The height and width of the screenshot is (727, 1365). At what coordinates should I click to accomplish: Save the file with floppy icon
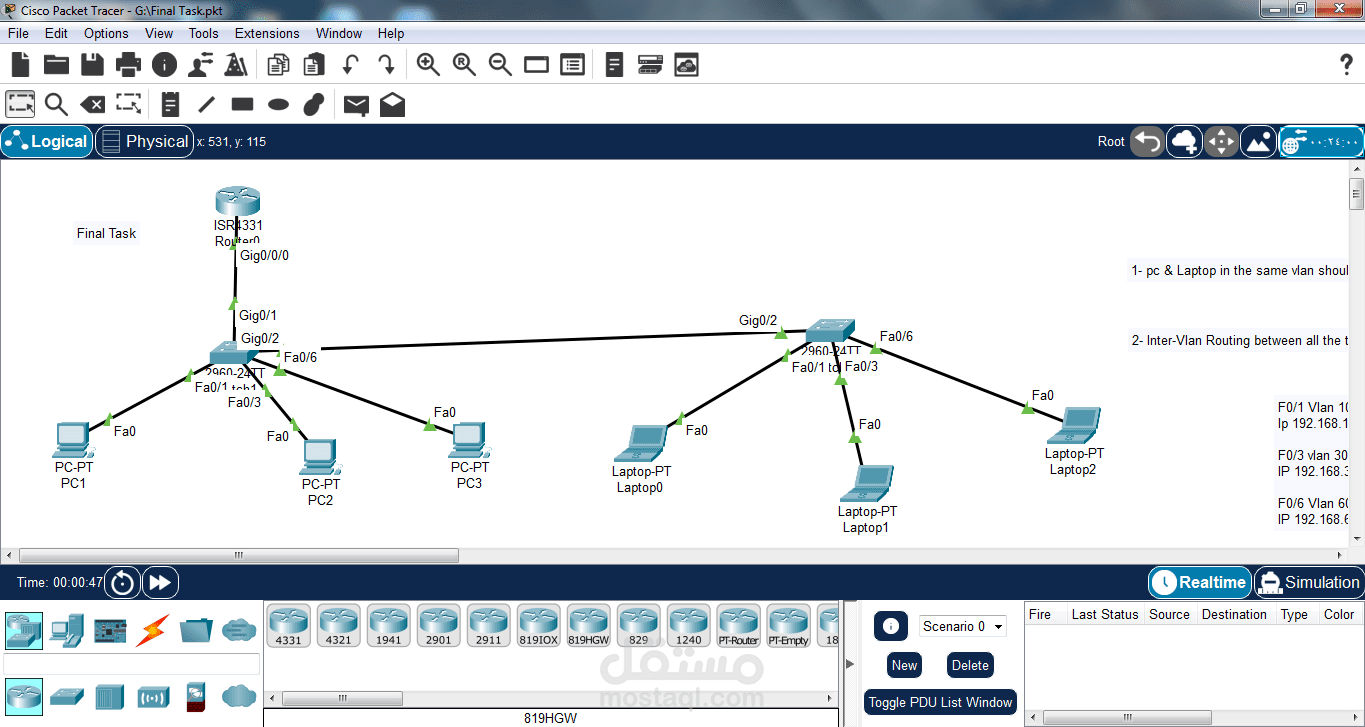[x=92, y=65]
